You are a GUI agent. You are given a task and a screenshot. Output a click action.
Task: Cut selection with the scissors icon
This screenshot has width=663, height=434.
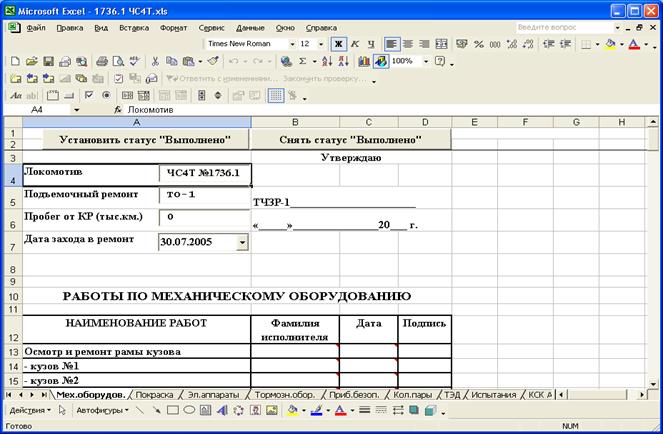pyautogui.click(x=155, y=61)
